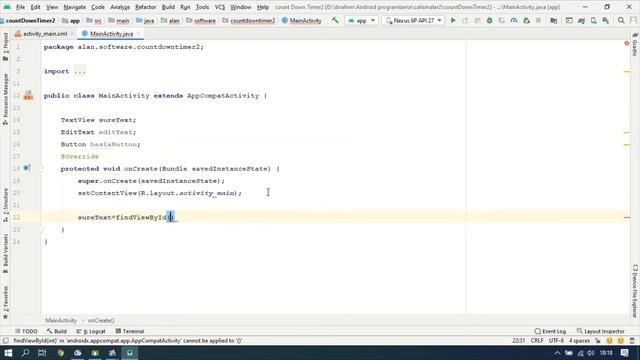This screenshot has width=640, height=360.
Task: Click the taskbar clock showing 18:18
Action: (607, 353)
